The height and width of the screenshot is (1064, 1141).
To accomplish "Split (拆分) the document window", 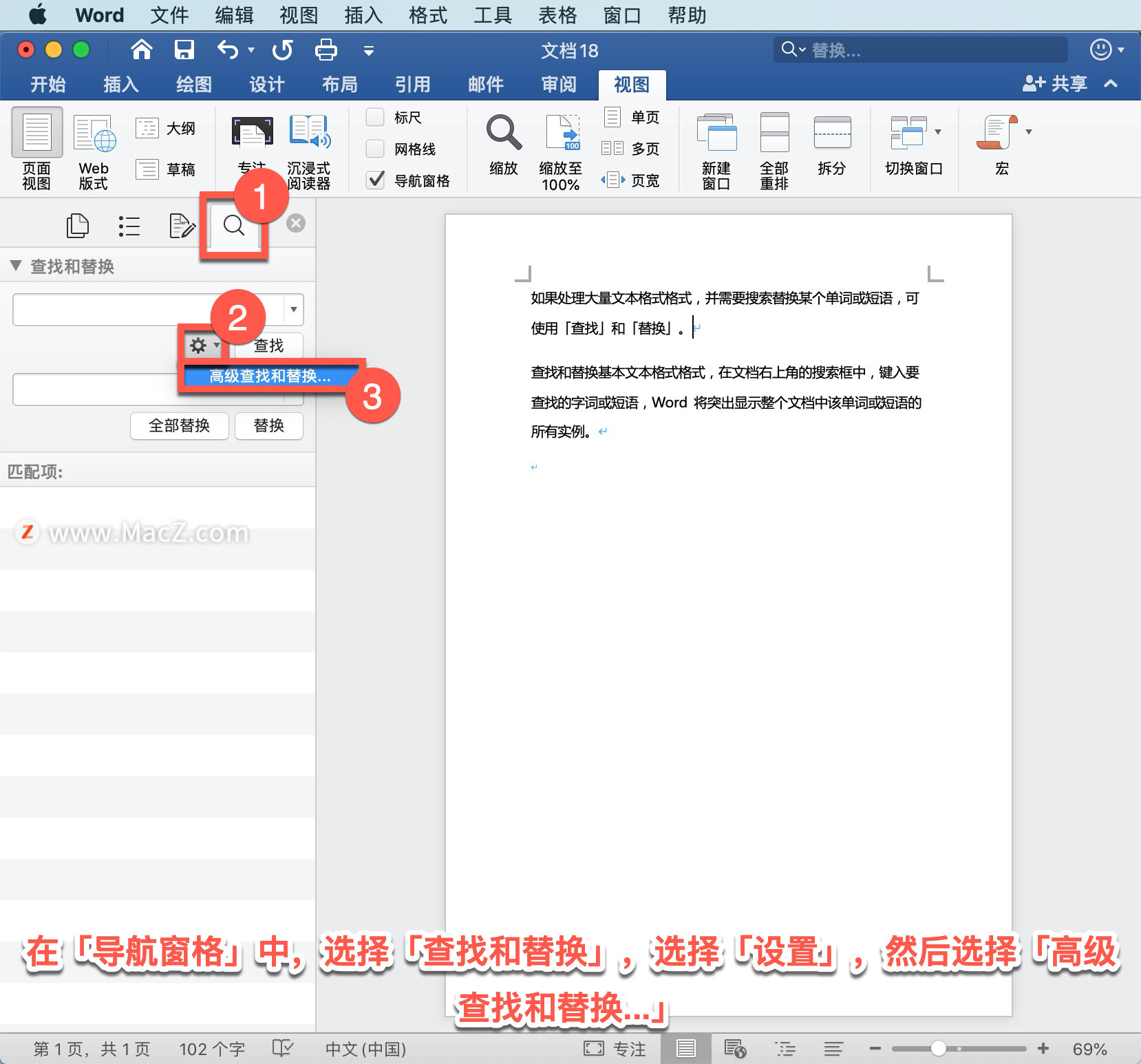I will tap(832, 145).
